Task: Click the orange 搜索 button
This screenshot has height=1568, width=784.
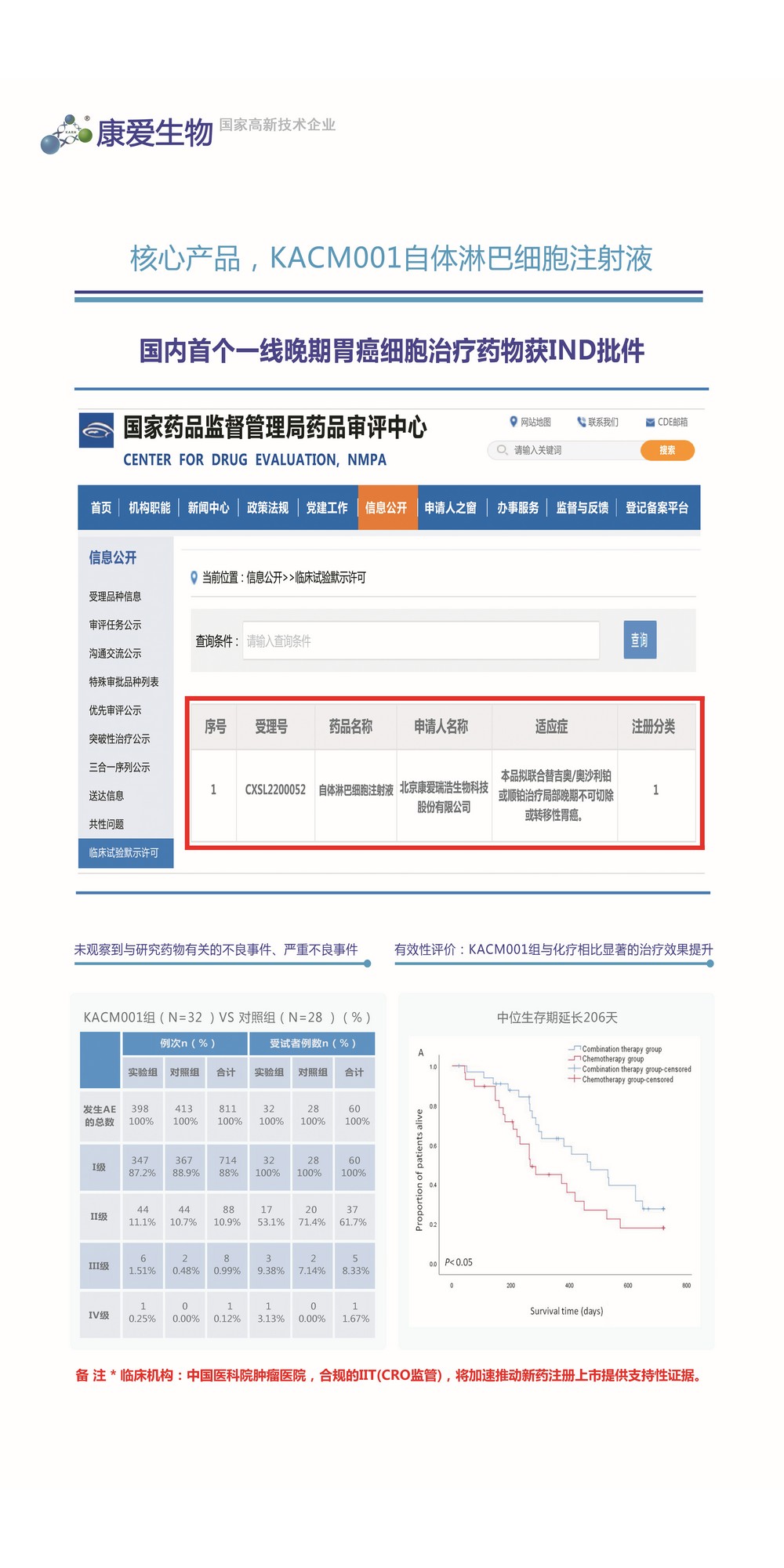Action: point(667,450)
